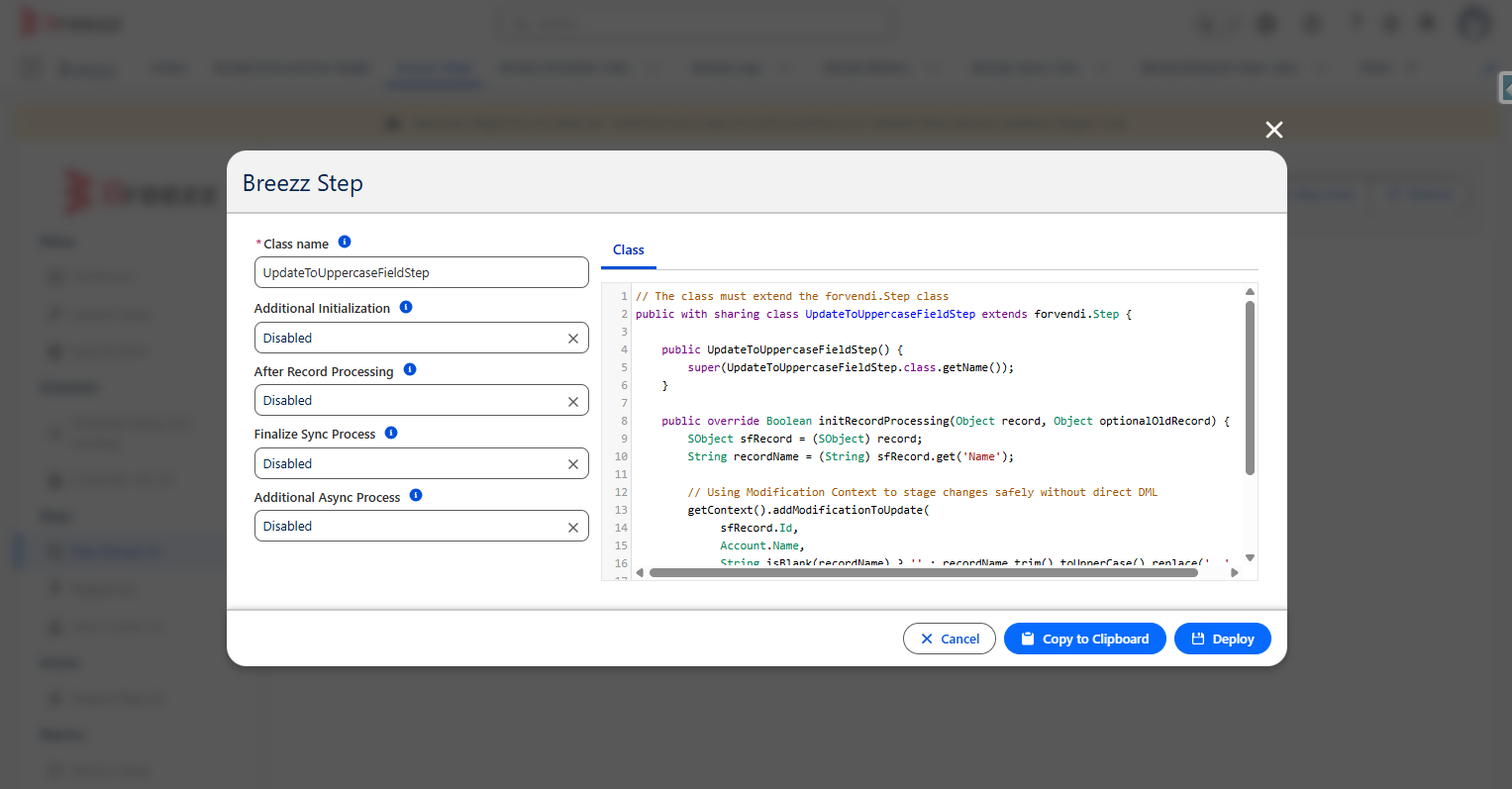Click scroll up arrow in code editor
The width and height of the screenshot is (1512, 789).
pyautogui.click(x=1250, y=292)
